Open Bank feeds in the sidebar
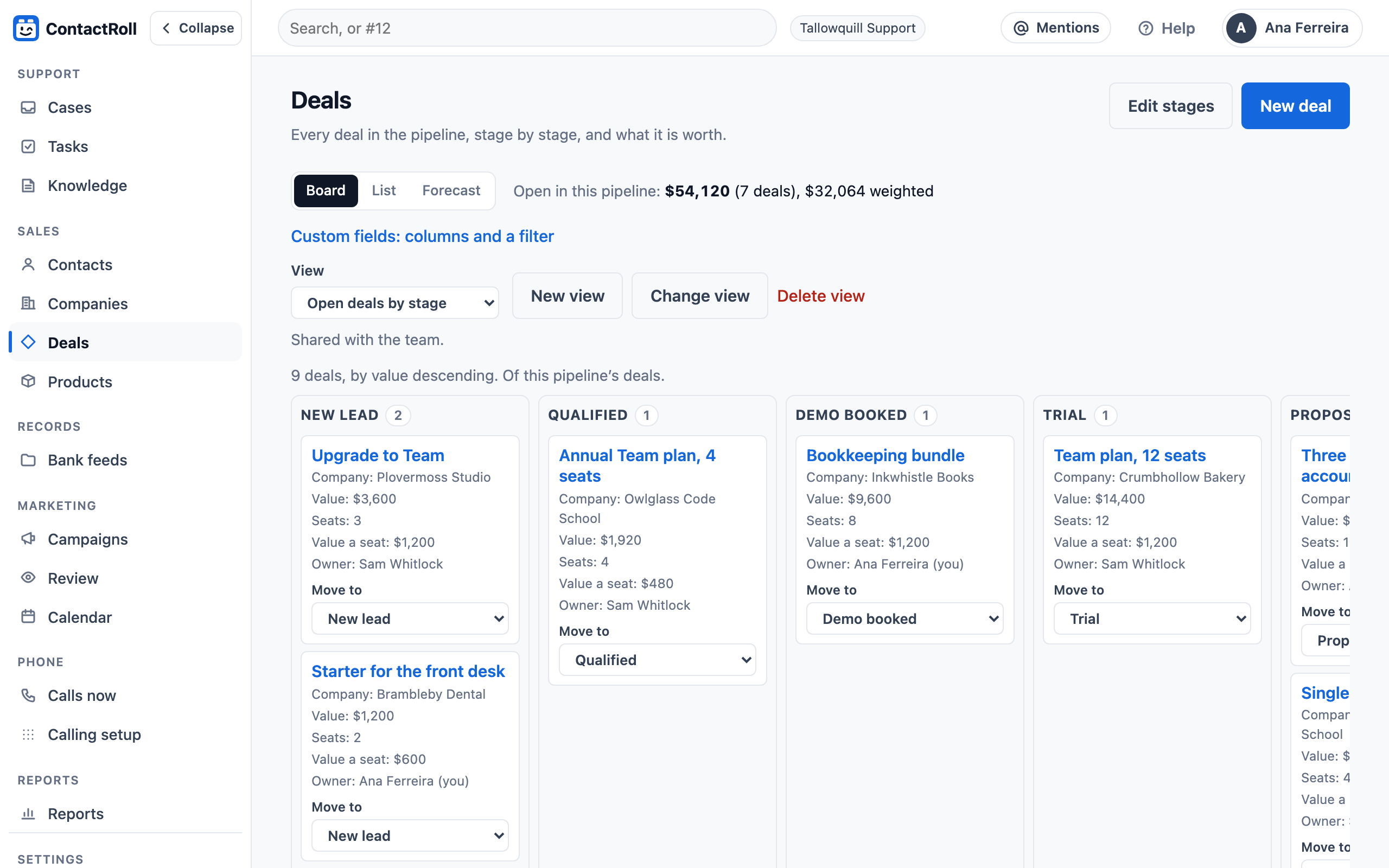Screen dimensions: 1389x868 (x=125, y=460)
